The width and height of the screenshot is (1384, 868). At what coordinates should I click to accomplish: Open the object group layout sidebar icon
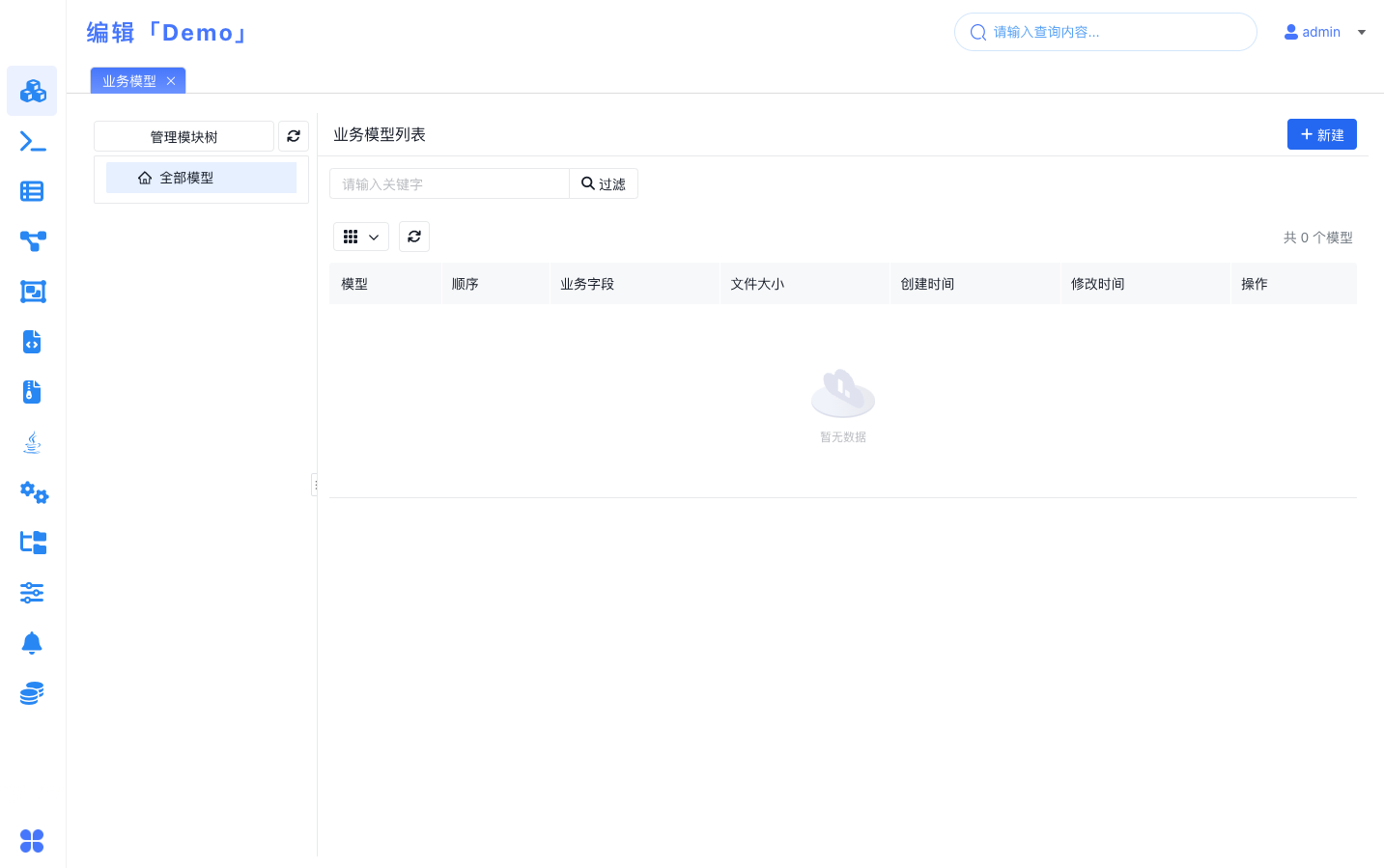pos(32,292)
